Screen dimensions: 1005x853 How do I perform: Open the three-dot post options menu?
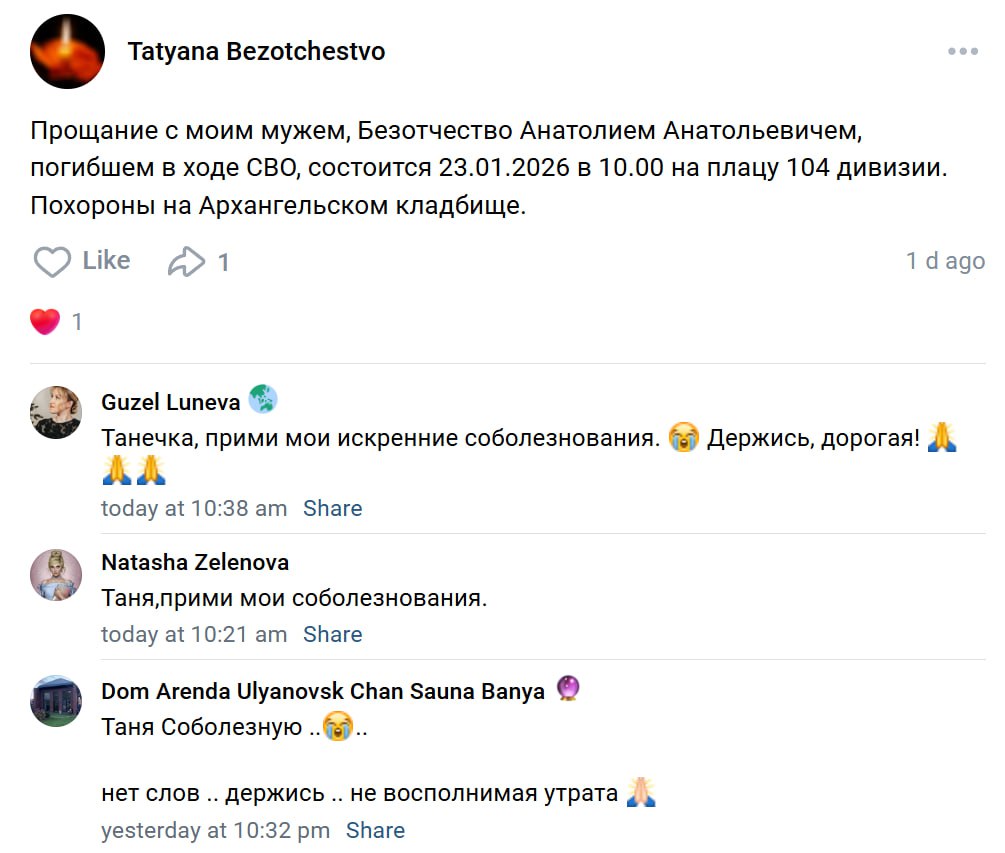963,52
